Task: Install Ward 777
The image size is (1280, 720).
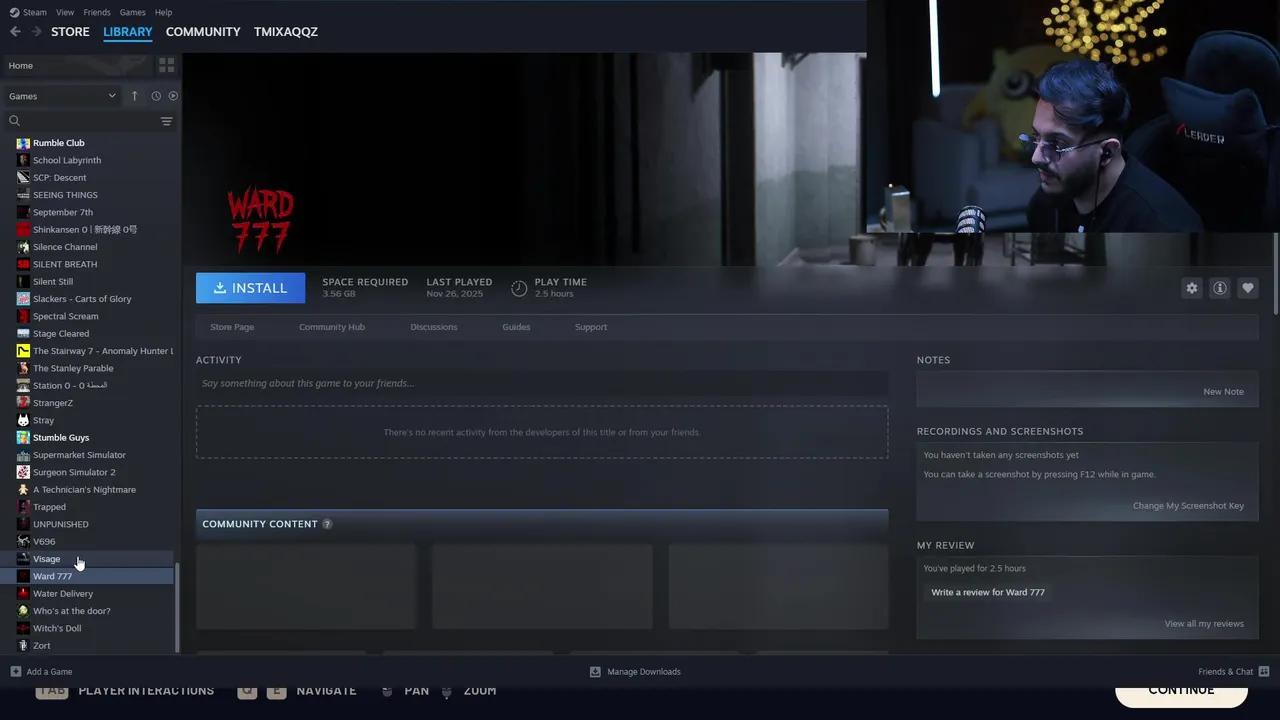Action: click(250, 288)
